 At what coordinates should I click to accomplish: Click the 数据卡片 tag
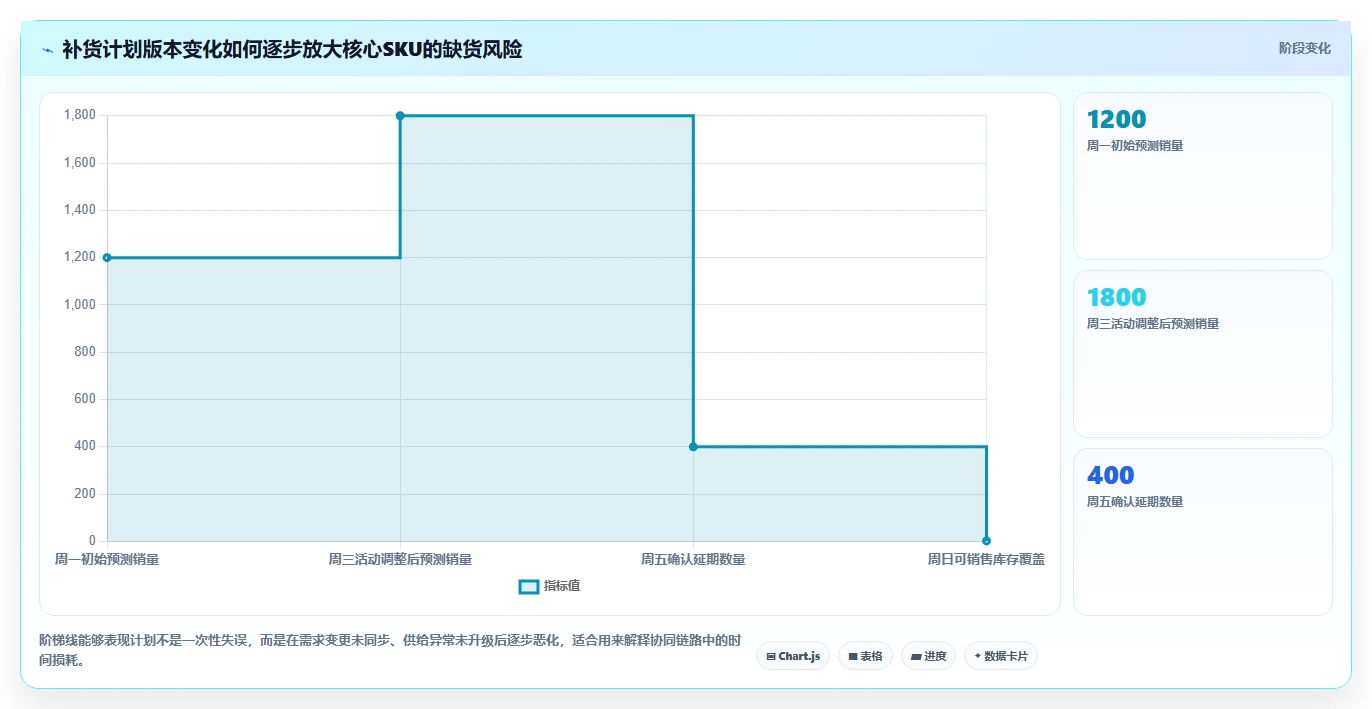click(1001, 656)
